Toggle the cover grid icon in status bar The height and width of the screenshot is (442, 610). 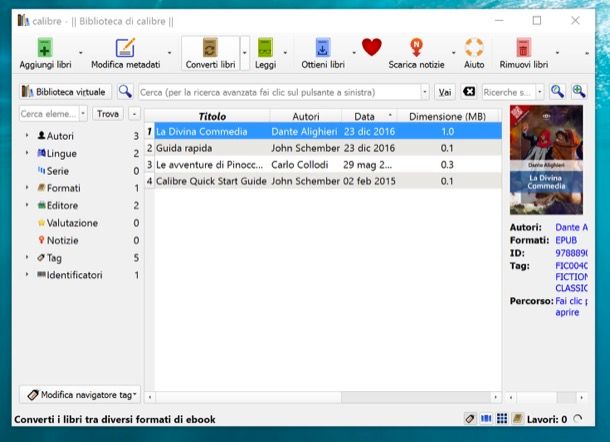click(x=502, y=419)
